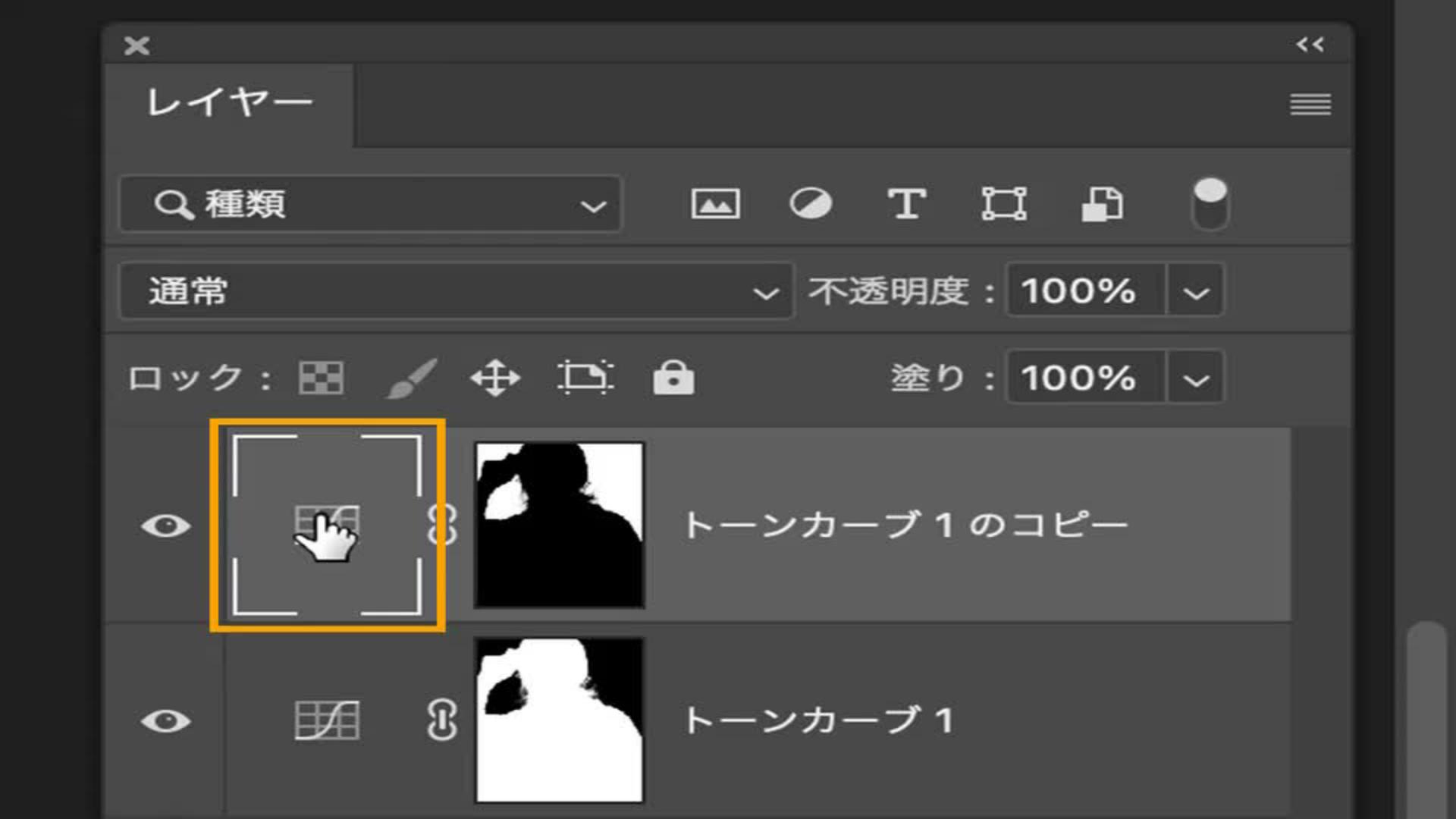This screenshot has width=1456, height=819.
Task: Click the lock all padlock icon
Action: [x=673, y=378]
